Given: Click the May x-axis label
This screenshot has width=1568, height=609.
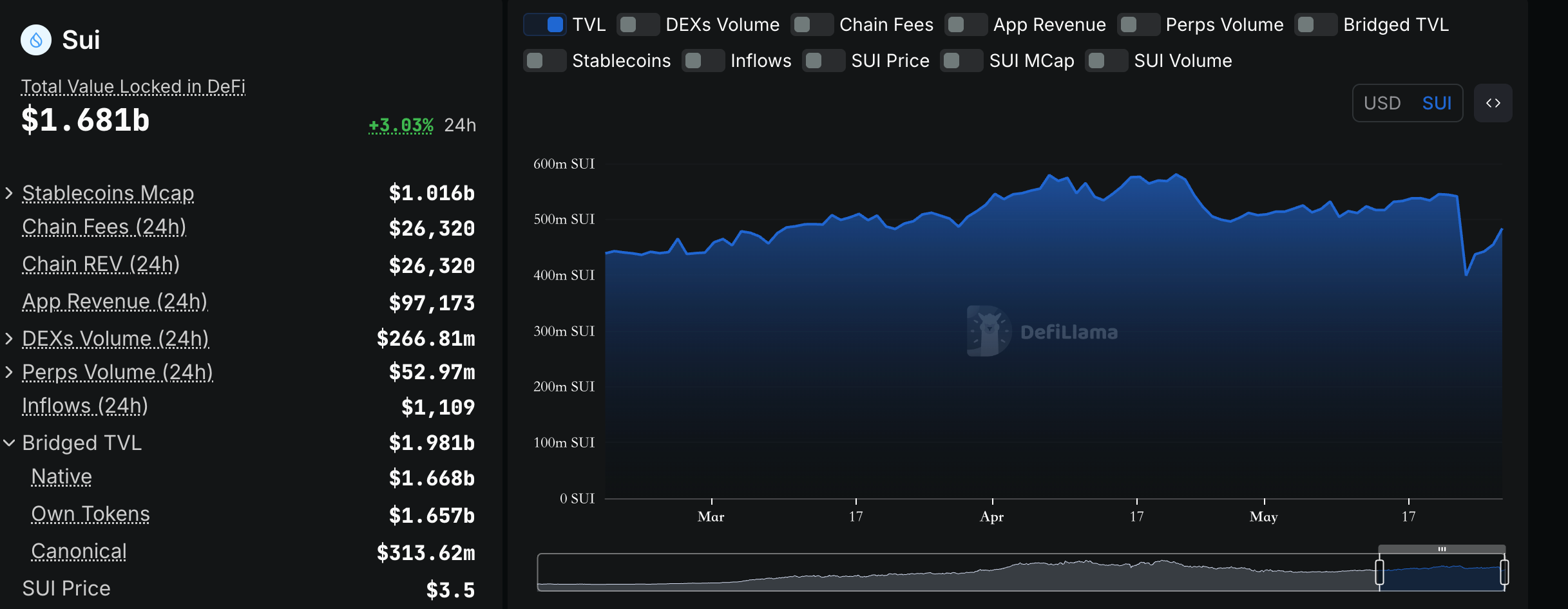Looking at the screenshot, I should [x=1264, y=516].
